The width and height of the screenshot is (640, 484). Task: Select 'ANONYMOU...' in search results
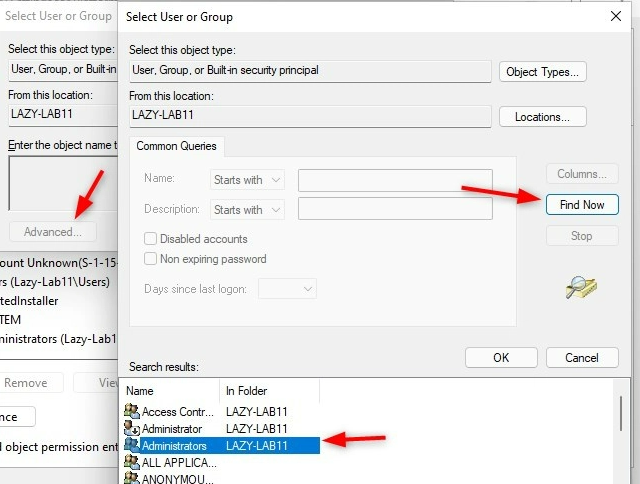(178, 479)
